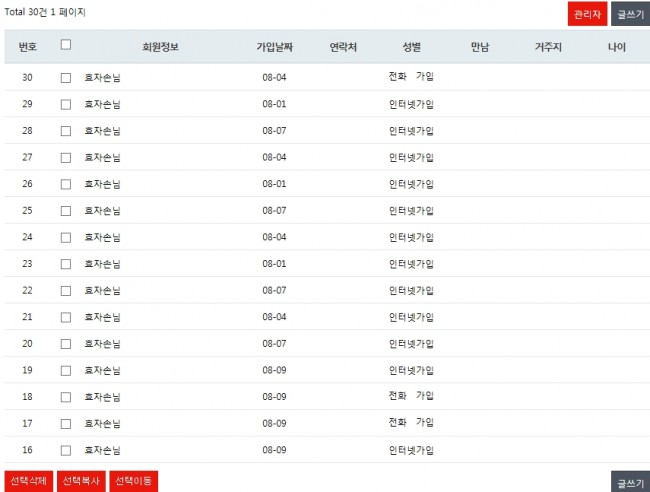Open the 효자손님 entry in row 19
Screen dimensions: 650x492
[x=102, y=370]
